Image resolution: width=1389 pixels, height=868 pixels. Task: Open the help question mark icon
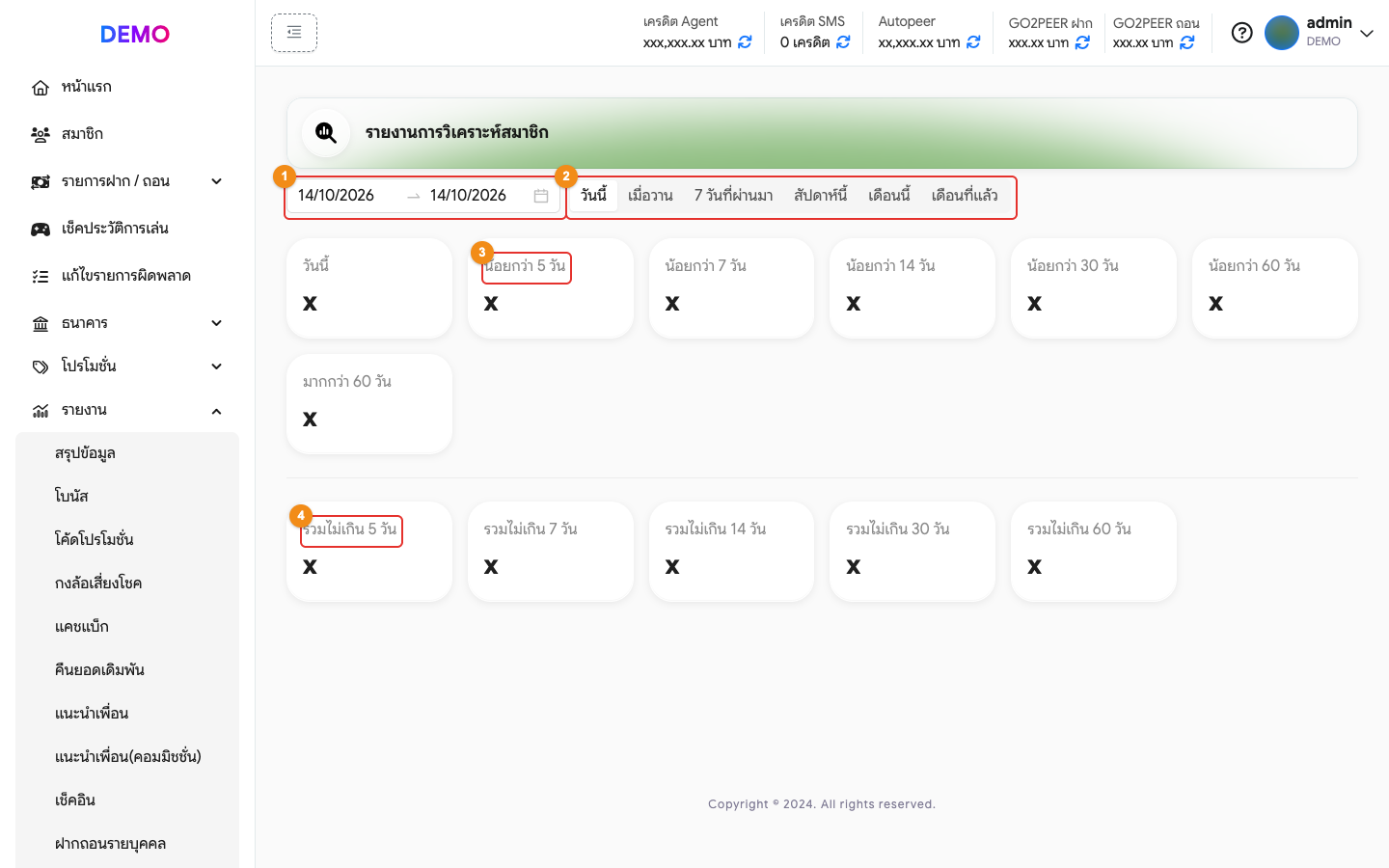click(x=1242, y=33)
